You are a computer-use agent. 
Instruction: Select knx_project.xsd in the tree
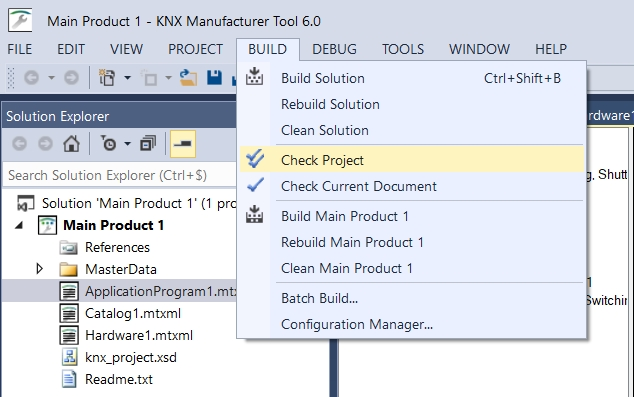click(131, 357)
